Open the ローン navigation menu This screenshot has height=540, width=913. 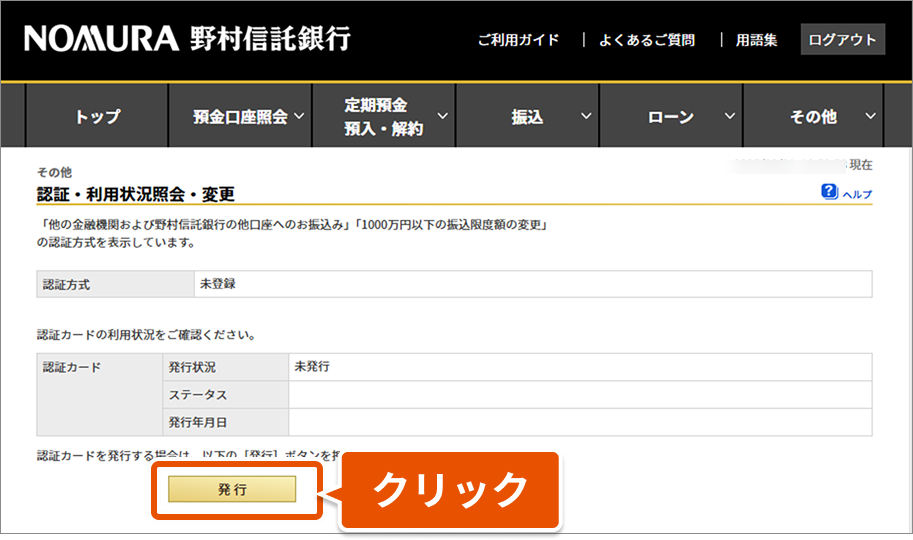click(x=671, y=117)
